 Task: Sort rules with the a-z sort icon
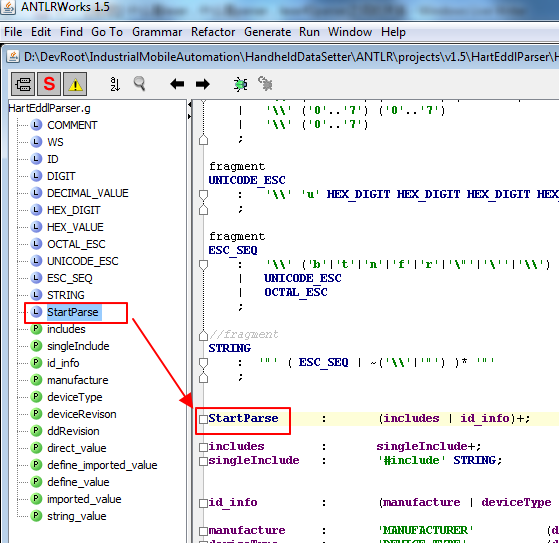(115, 84)
